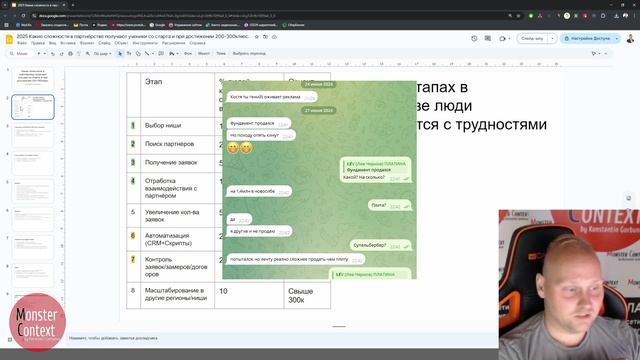
Task: Activate the paint format tool
Action: tap(79, 53)
